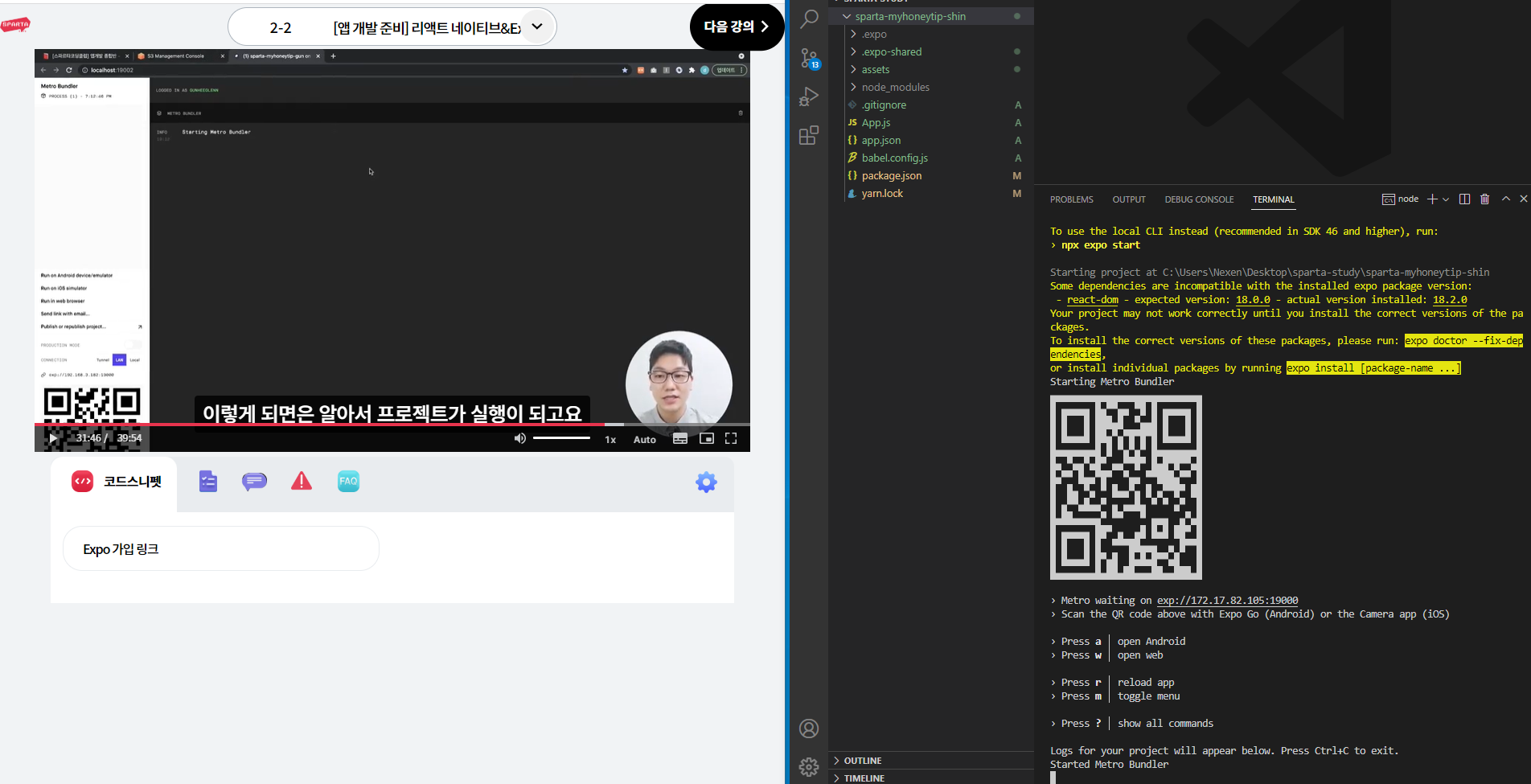The width and height of the screenshot is (1531, 784).
Task: Open the blue settings gear below video
Action: (x=706, y=482)
